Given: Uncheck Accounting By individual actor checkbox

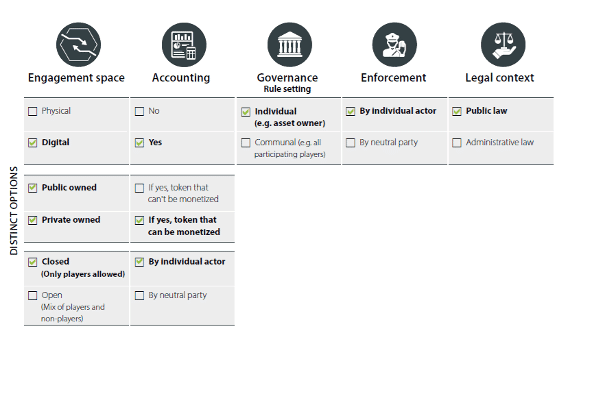Looking at the screenshot, I should tap(140, 262).
